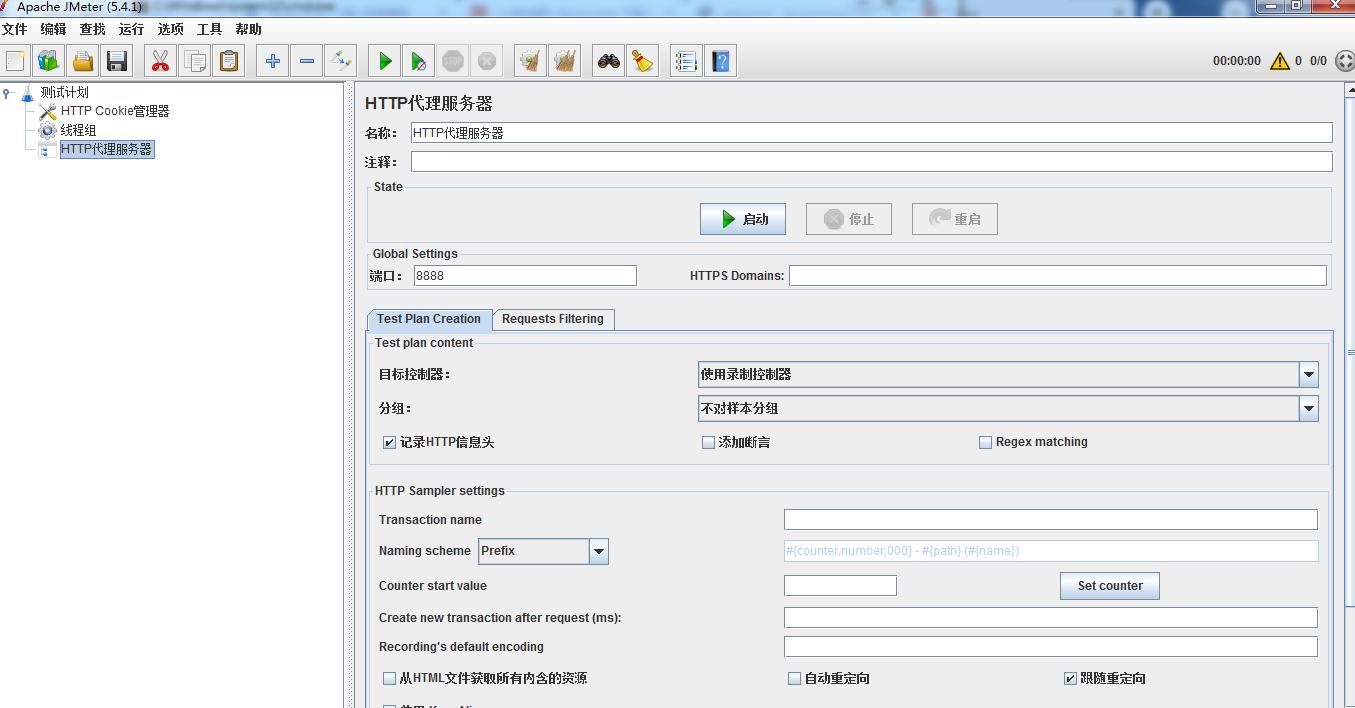1355x708 pixels.
Task: Click the HTTPS Domains input field
Action: tap(1058, 275)
